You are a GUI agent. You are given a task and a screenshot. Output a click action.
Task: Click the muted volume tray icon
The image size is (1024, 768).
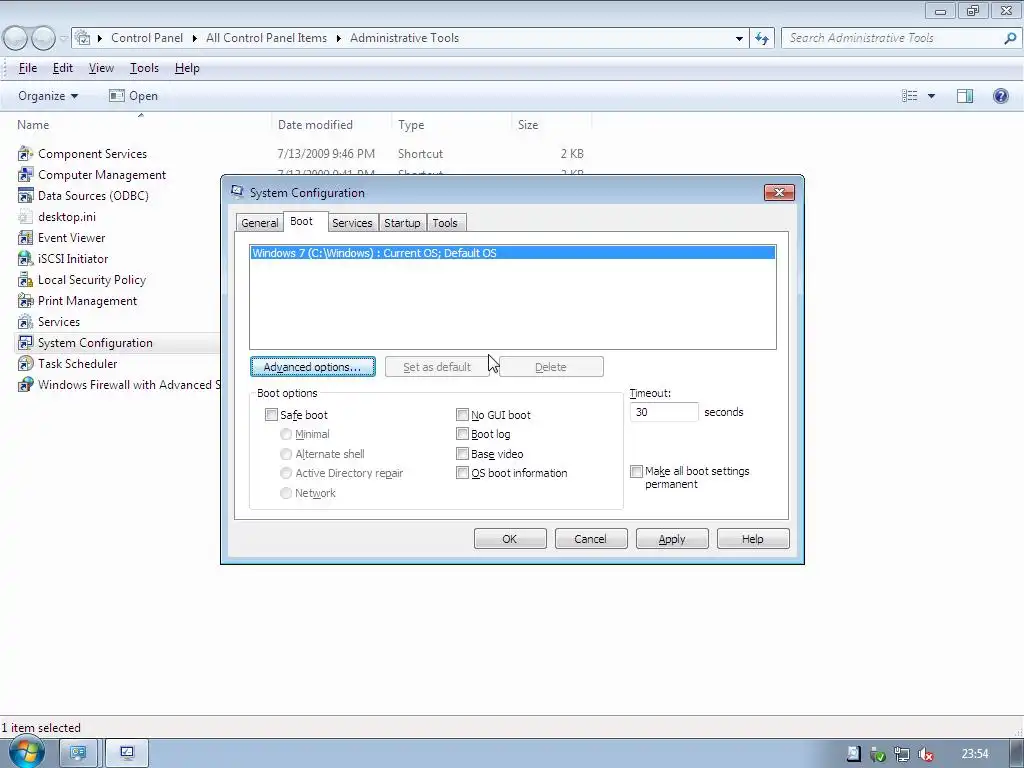click(925, 754)
